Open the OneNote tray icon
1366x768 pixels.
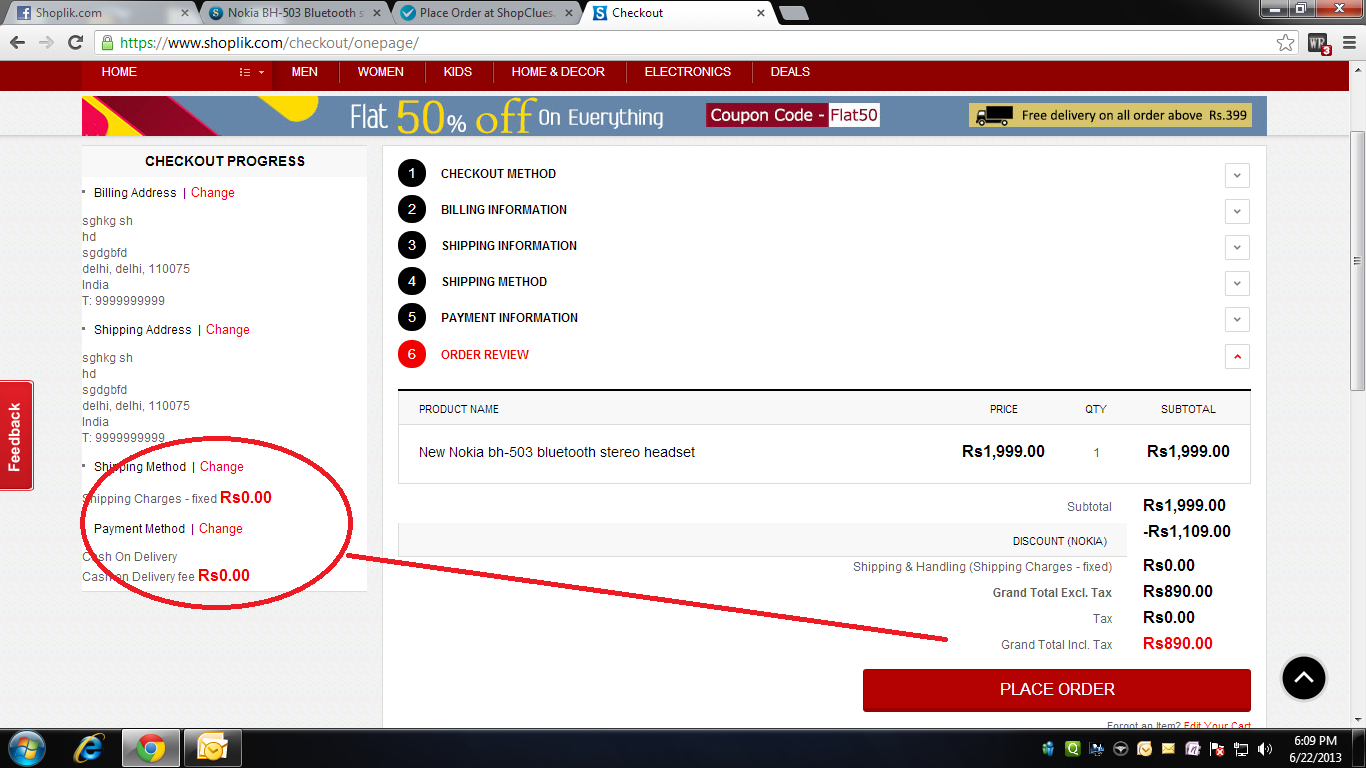1193,749
